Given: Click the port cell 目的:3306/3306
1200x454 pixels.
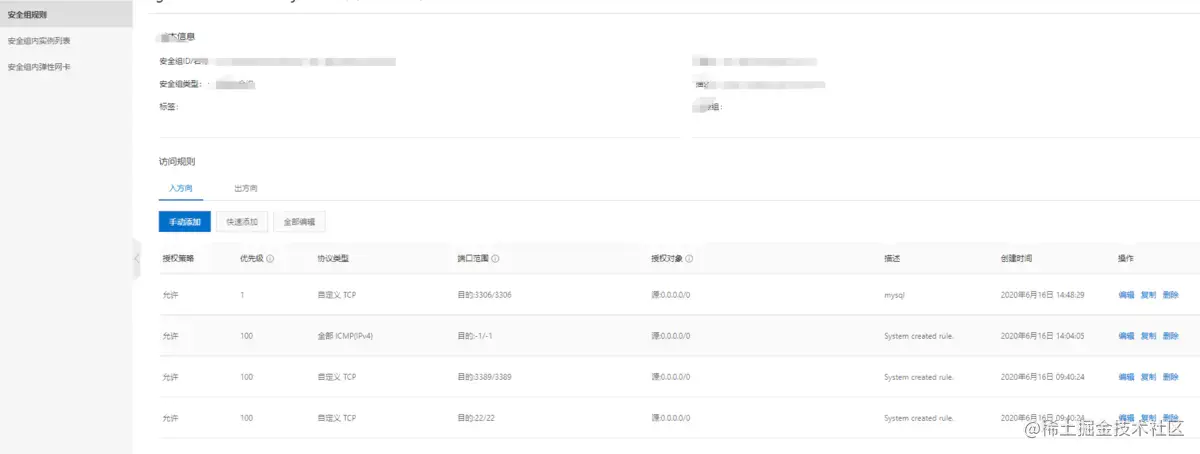Looking at the screenshot, I should click(x=484, y=295).
